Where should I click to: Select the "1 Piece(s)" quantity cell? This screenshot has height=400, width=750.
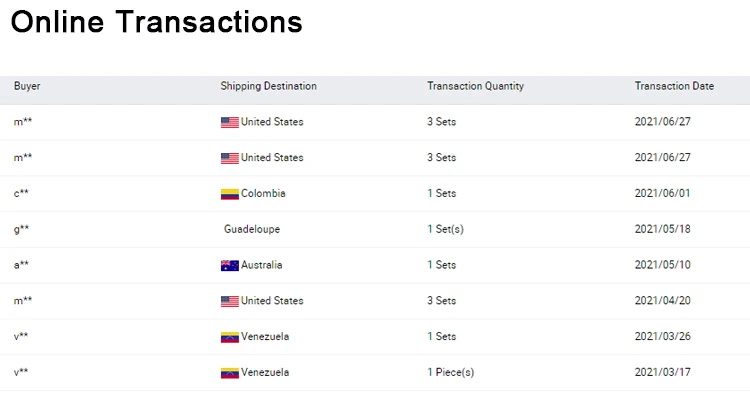(450, 373)
